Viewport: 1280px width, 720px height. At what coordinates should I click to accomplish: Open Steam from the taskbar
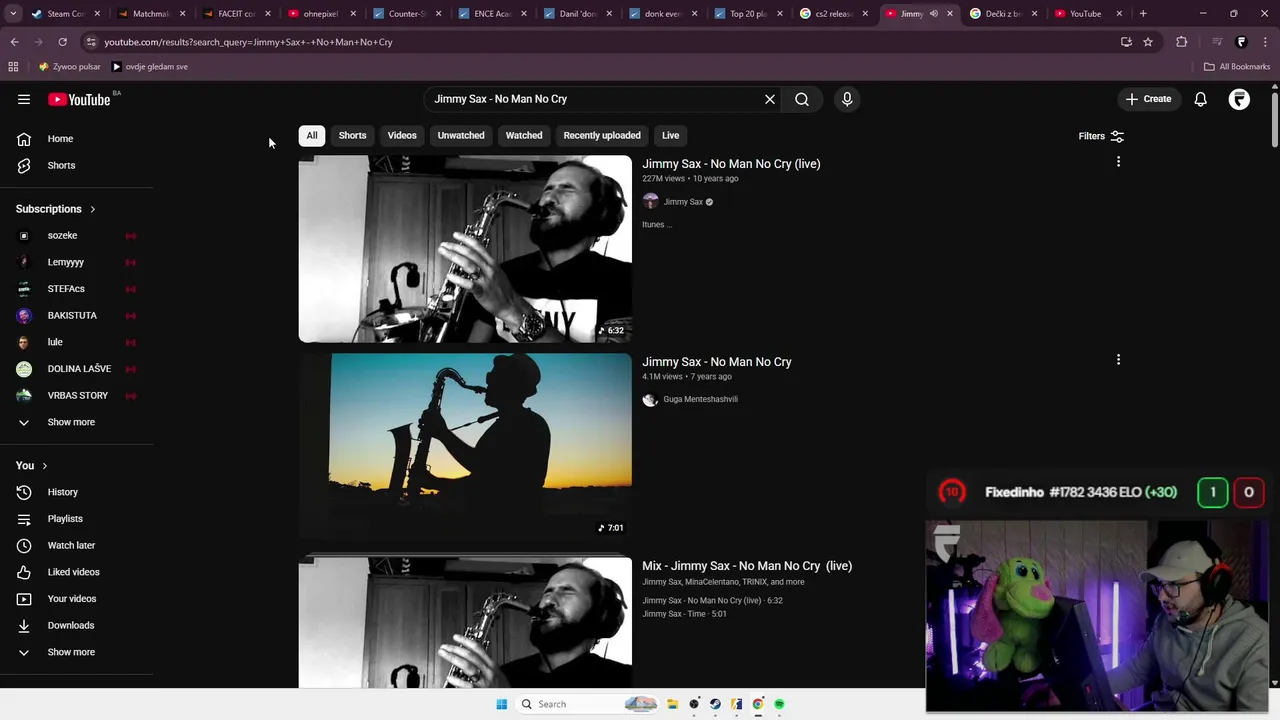pyautogui.click(x=715, y=704)
